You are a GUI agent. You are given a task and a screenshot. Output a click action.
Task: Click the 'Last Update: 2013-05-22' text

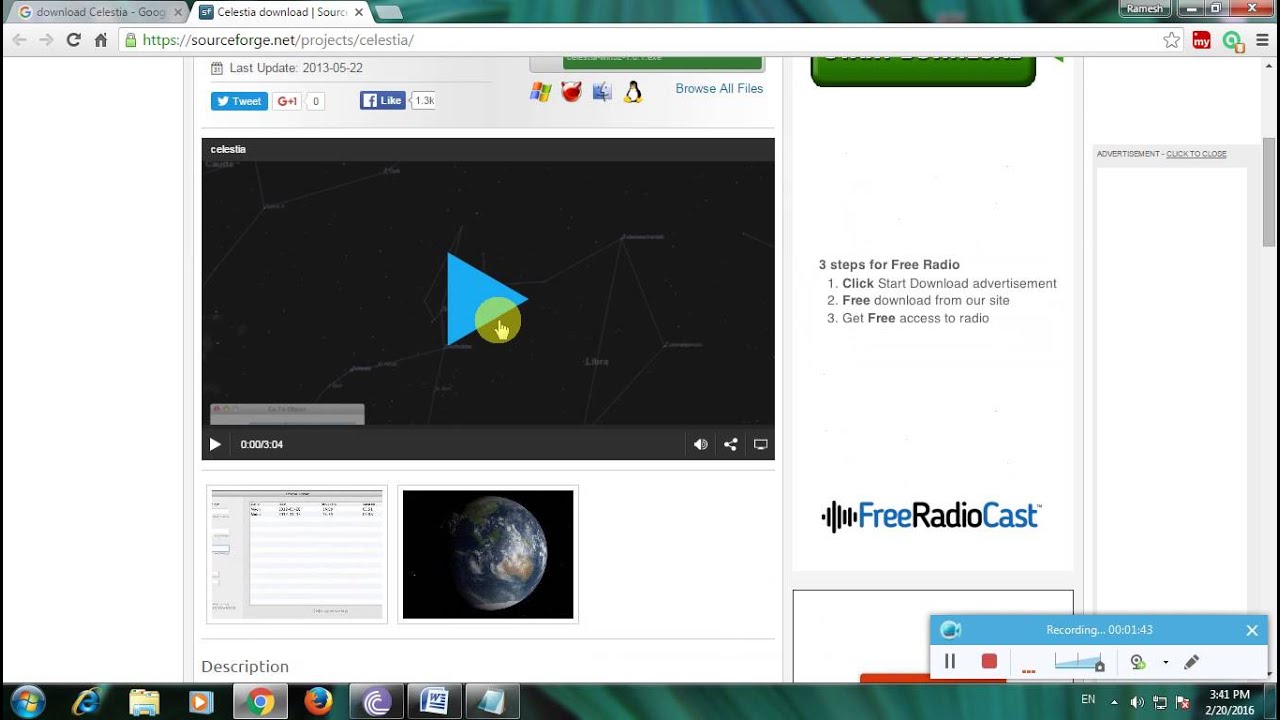296,68
